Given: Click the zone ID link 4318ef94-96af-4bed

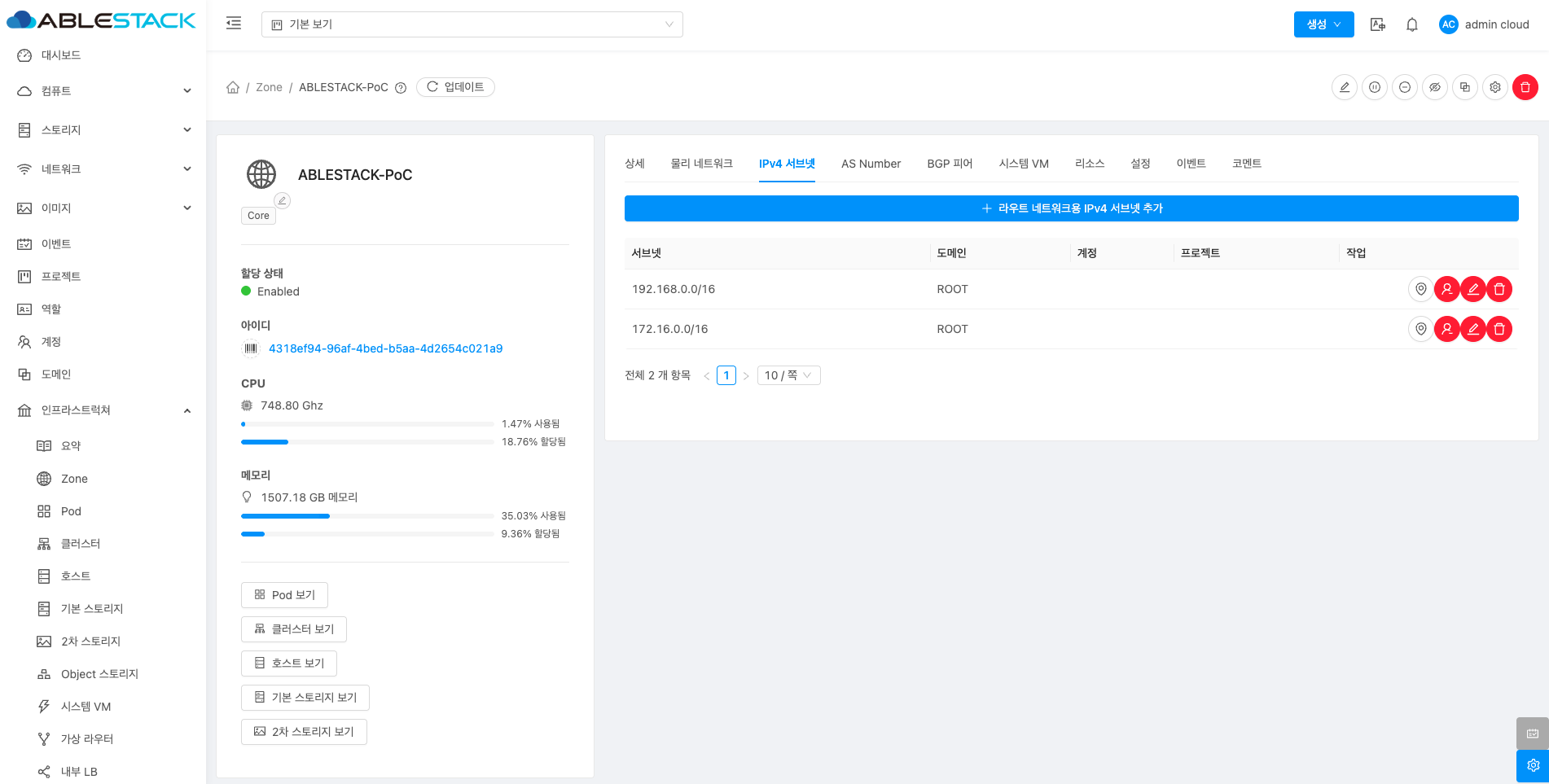Looking at the screenshot, I should (385, 348).
